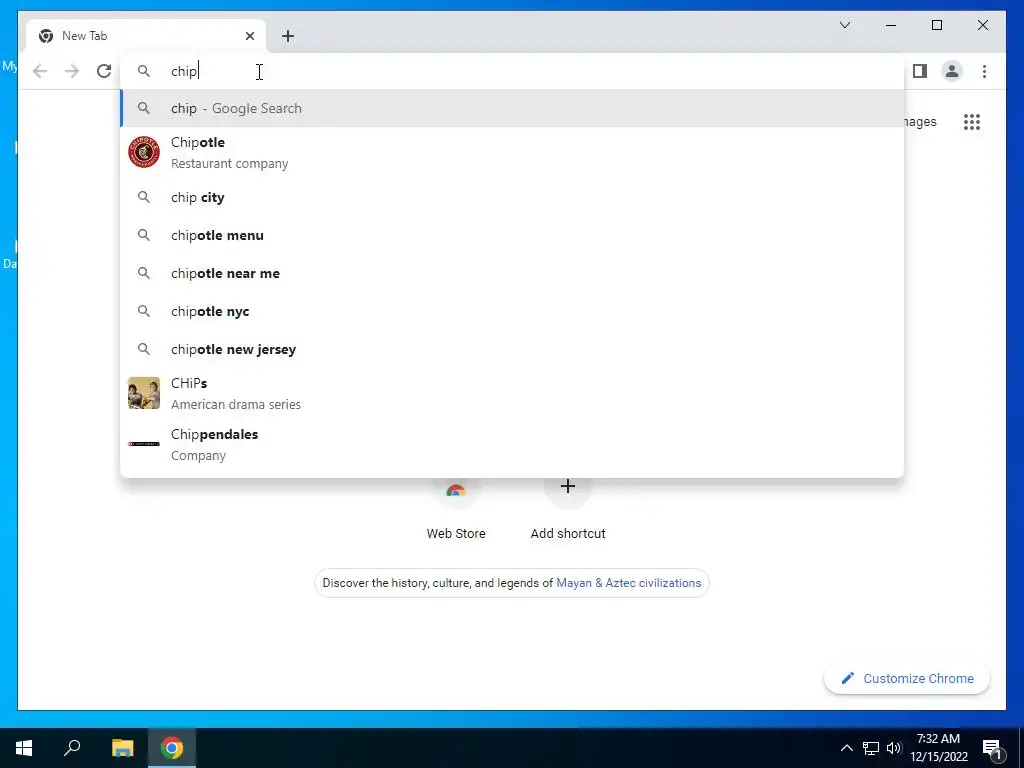The image size is (1024, 768).
Task: Click in the address bar text 'chip'
Action: pyautogui.click(x=184, y=71)
